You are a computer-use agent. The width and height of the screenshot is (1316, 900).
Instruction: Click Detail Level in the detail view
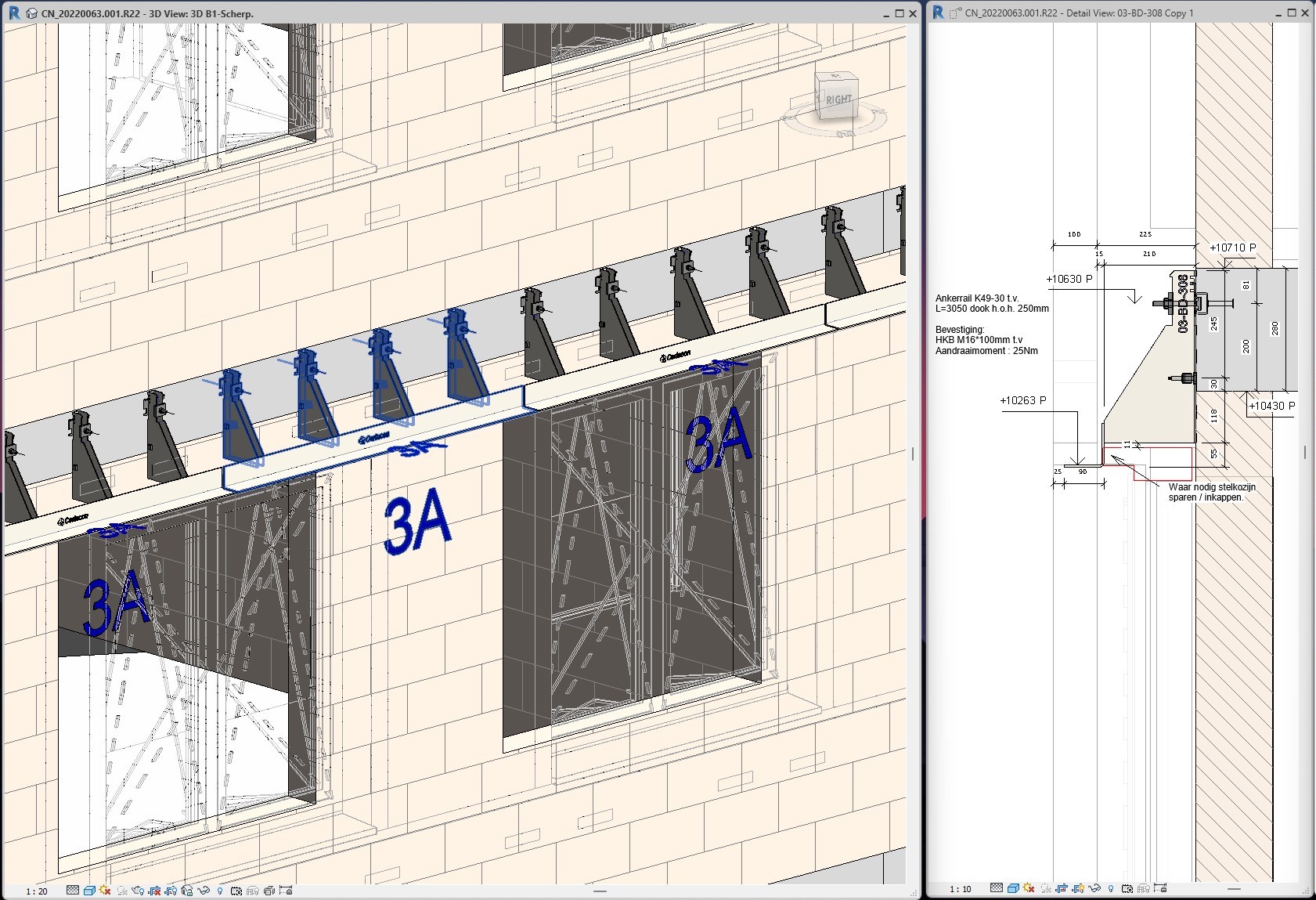click(x=996, y=888)
